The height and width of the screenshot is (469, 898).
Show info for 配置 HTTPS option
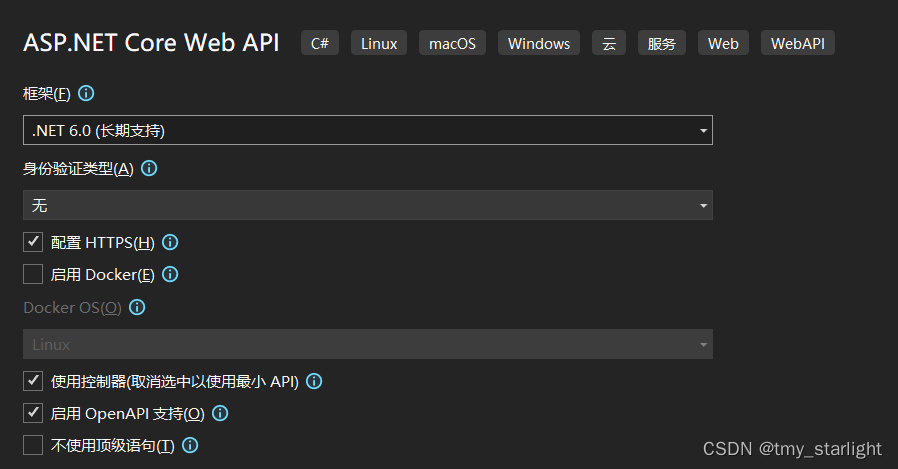tap(170, 242)
